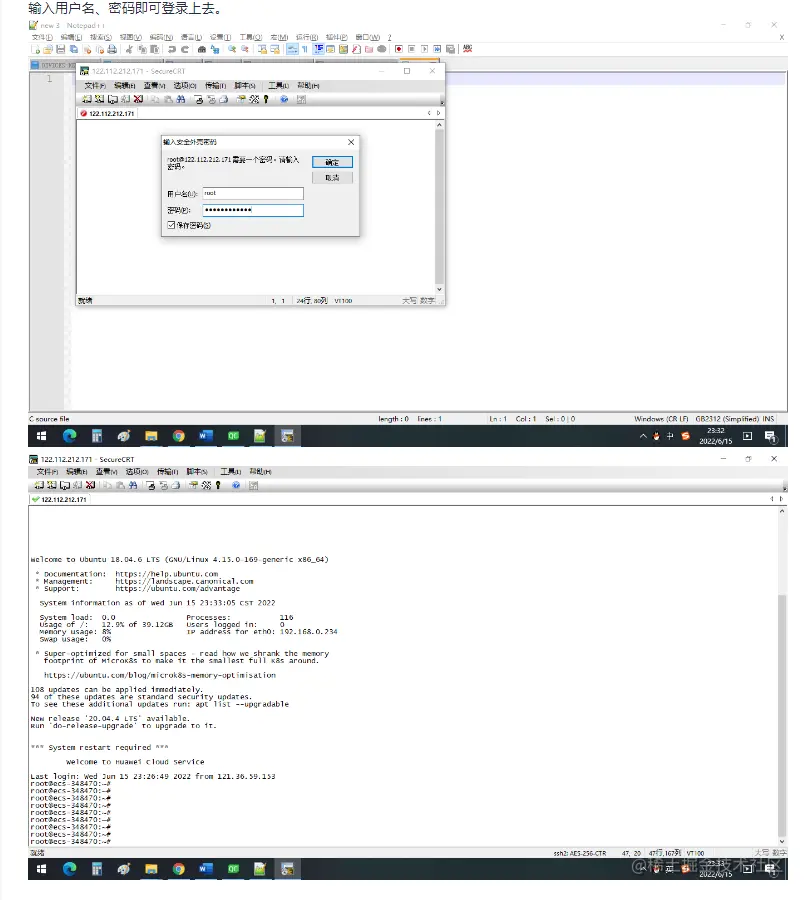
Task: Open 传输 menu in the connected SecureCRT window
Action: coord(168,472)
